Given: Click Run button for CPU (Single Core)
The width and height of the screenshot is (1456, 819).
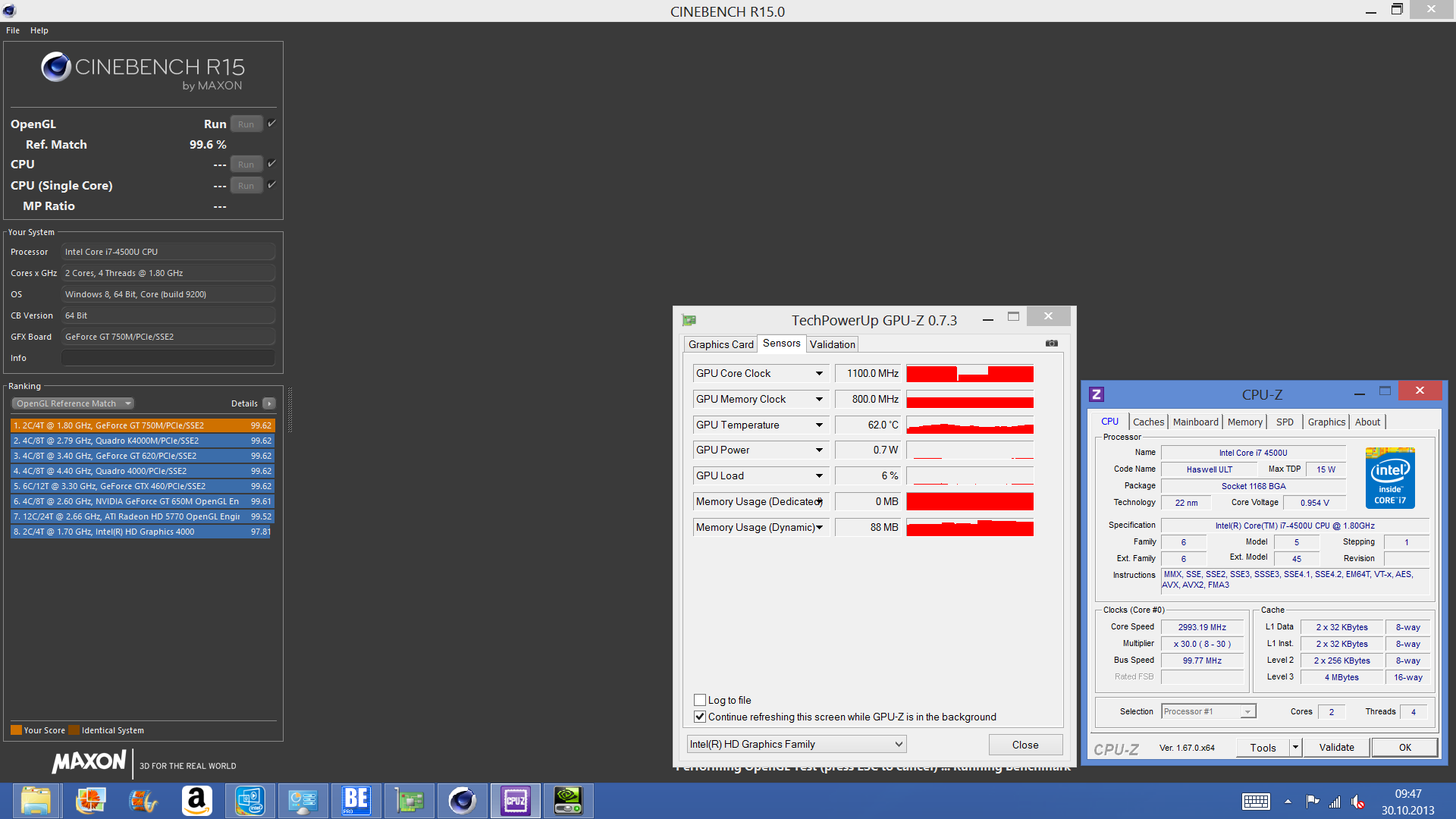Looking at the screenshot, I should coord(246,186).
